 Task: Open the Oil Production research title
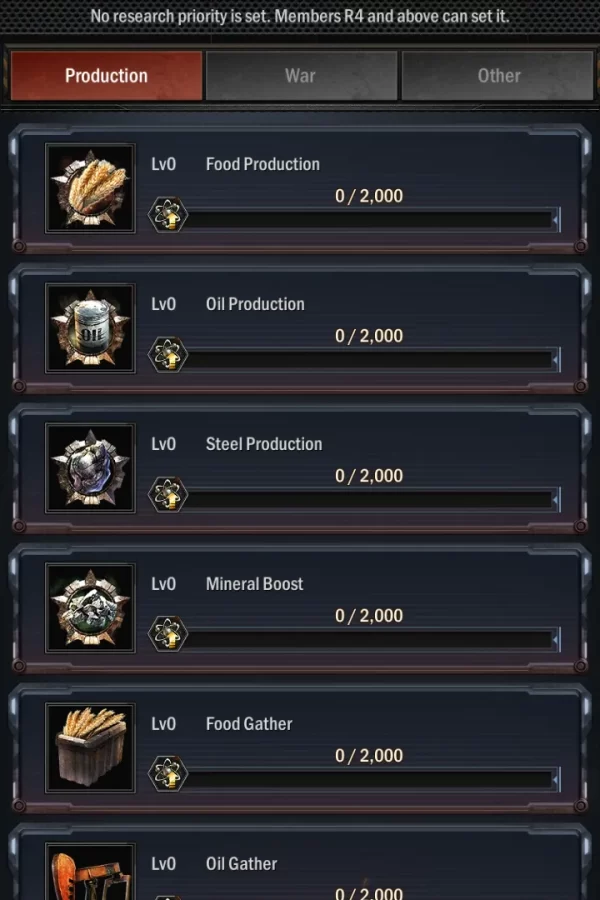[255, 304]
